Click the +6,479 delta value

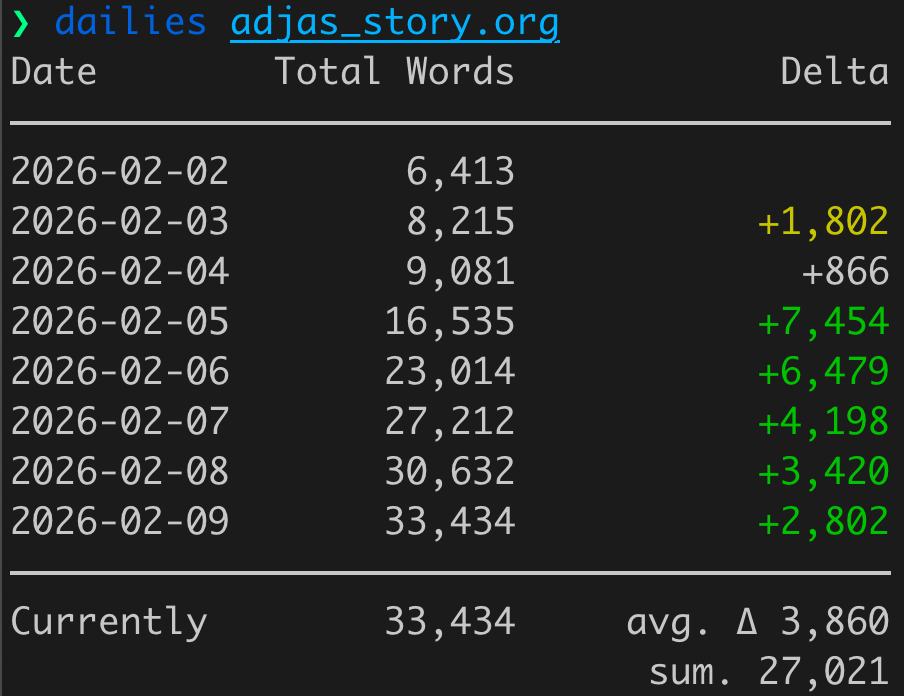[823, 372]
